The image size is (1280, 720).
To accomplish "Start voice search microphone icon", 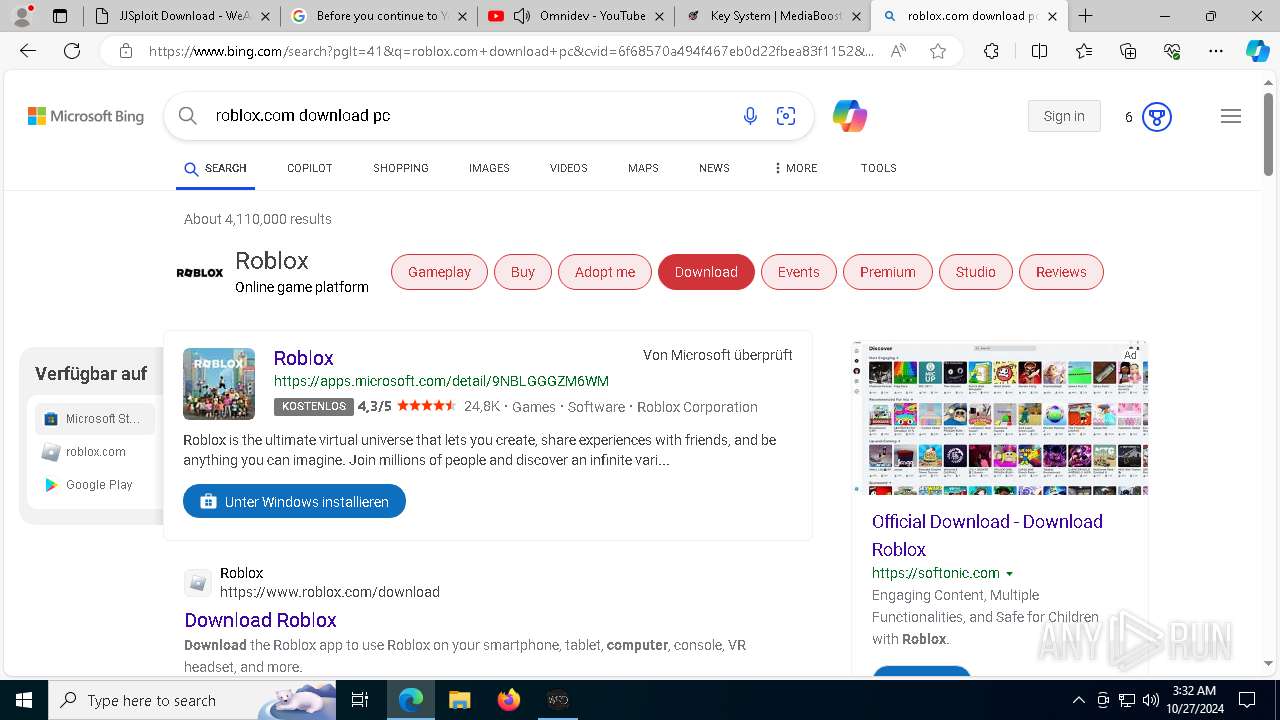I will click(x=750, y=116).
